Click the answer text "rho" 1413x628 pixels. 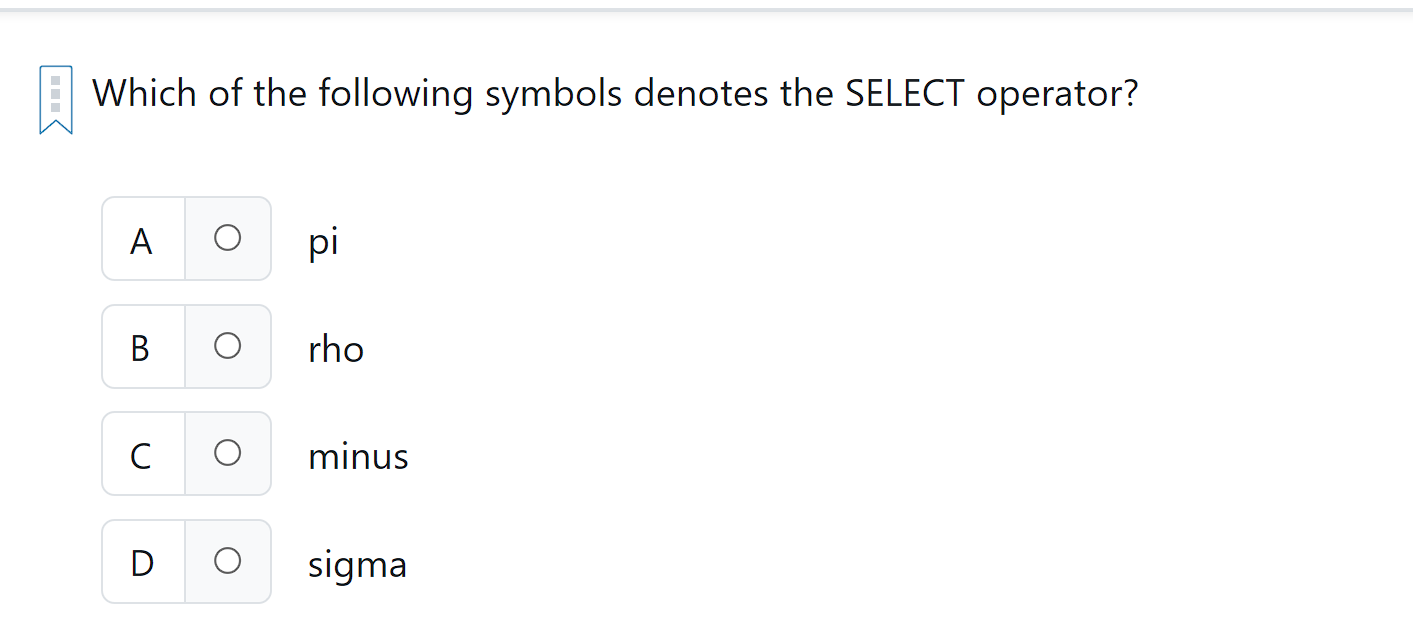click(x=336, y=348)
